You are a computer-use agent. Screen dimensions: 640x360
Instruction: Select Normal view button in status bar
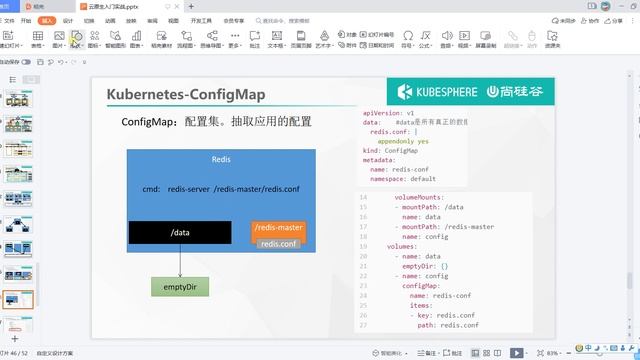[475, 353]
